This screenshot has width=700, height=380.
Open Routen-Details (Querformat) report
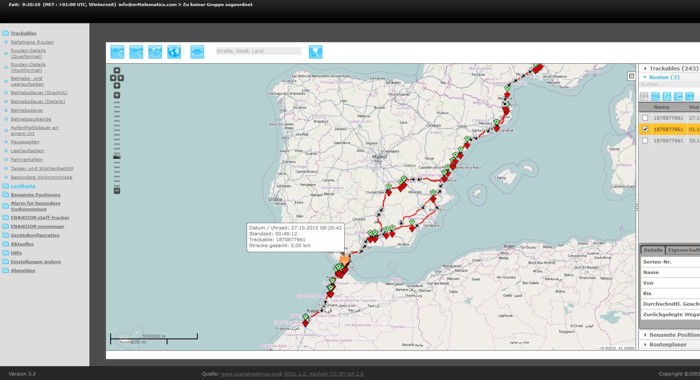(x=28, y=53)
